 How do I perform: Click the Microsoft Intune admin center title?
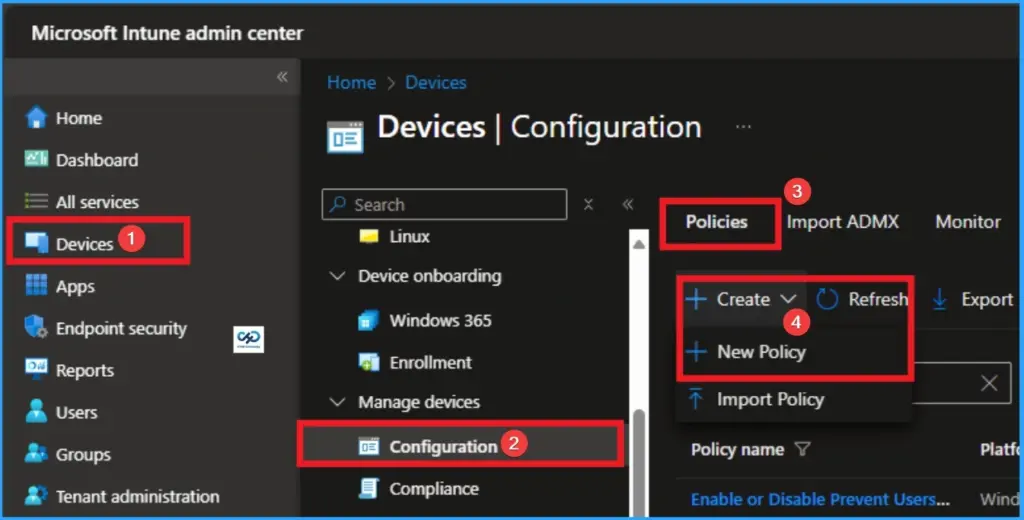pyautogui.click(x=167, y=33)
